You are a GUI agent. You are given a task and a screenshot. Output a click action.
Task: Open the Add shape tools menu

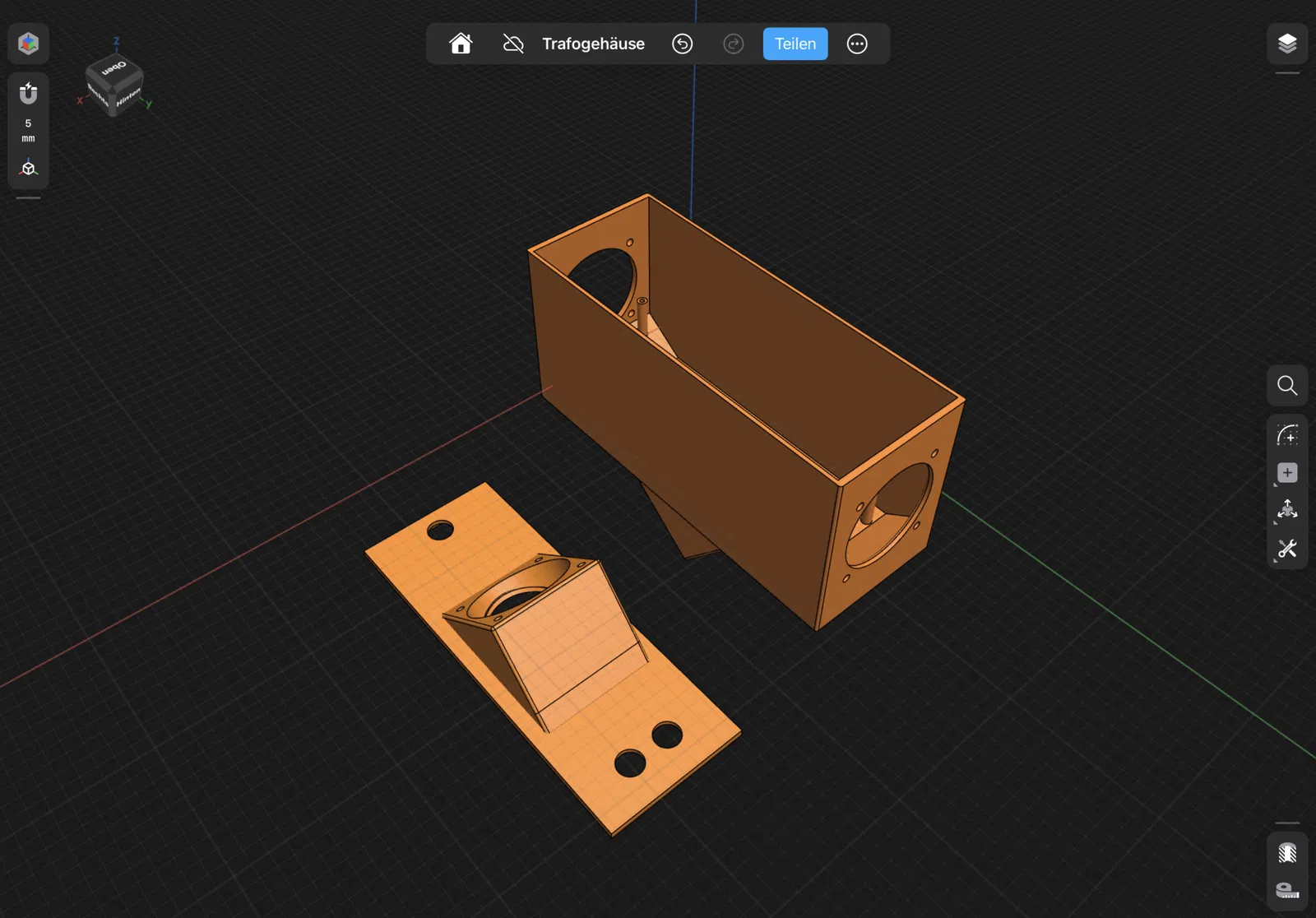1287,473
